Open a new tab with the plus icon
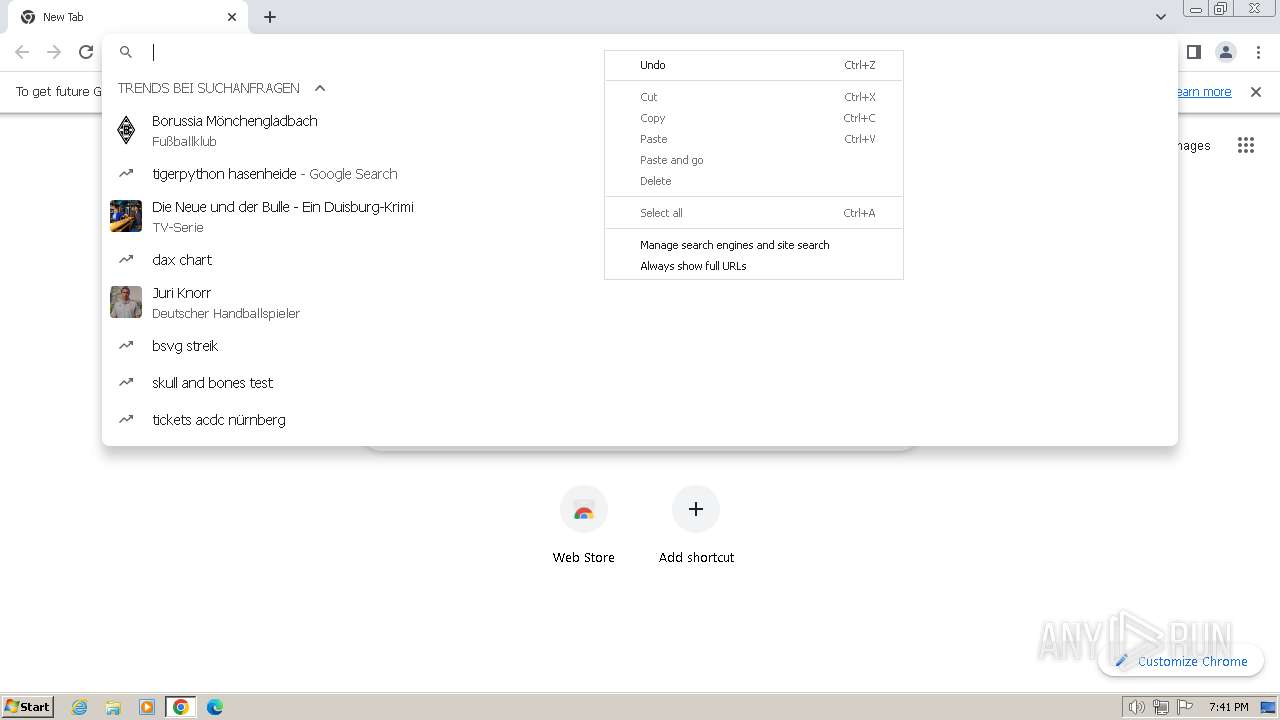 coord(270,17)
